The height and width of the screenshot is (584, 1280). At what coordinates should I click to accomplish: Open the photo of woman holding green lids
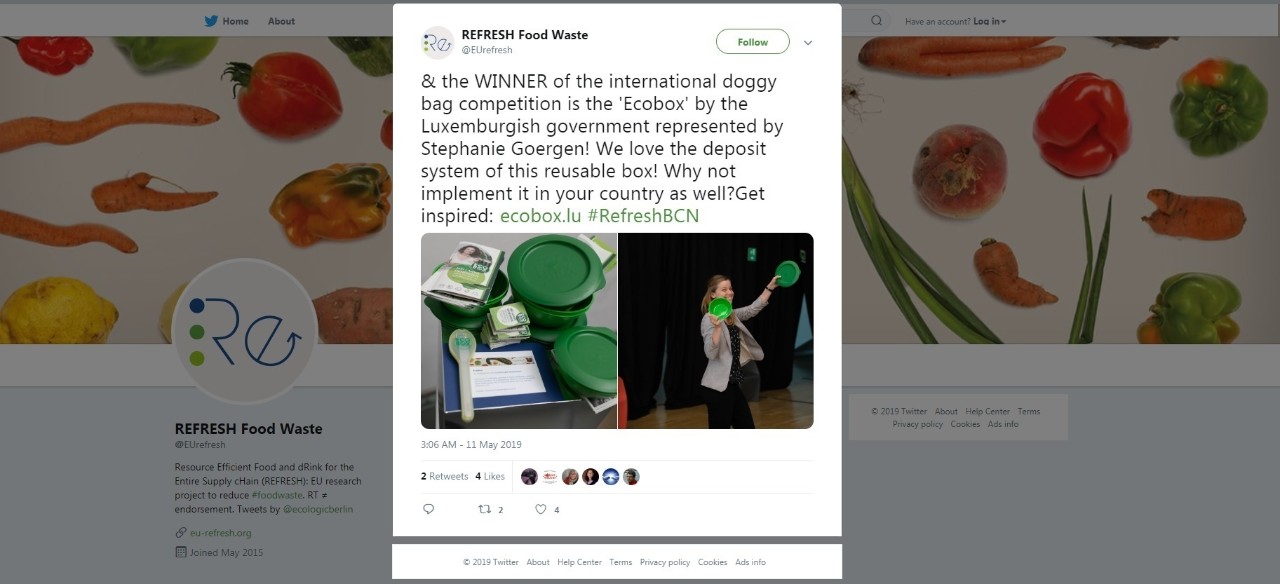tap(716, 331)
